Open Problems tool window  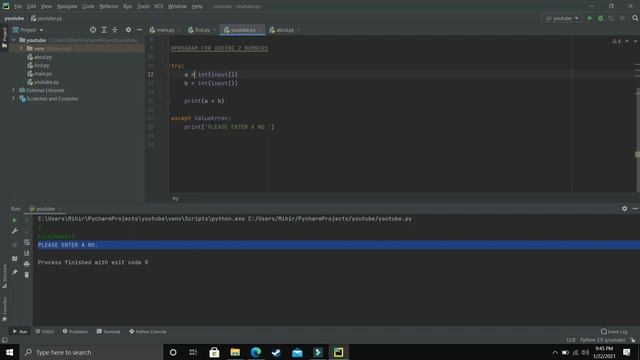point(75,332)
